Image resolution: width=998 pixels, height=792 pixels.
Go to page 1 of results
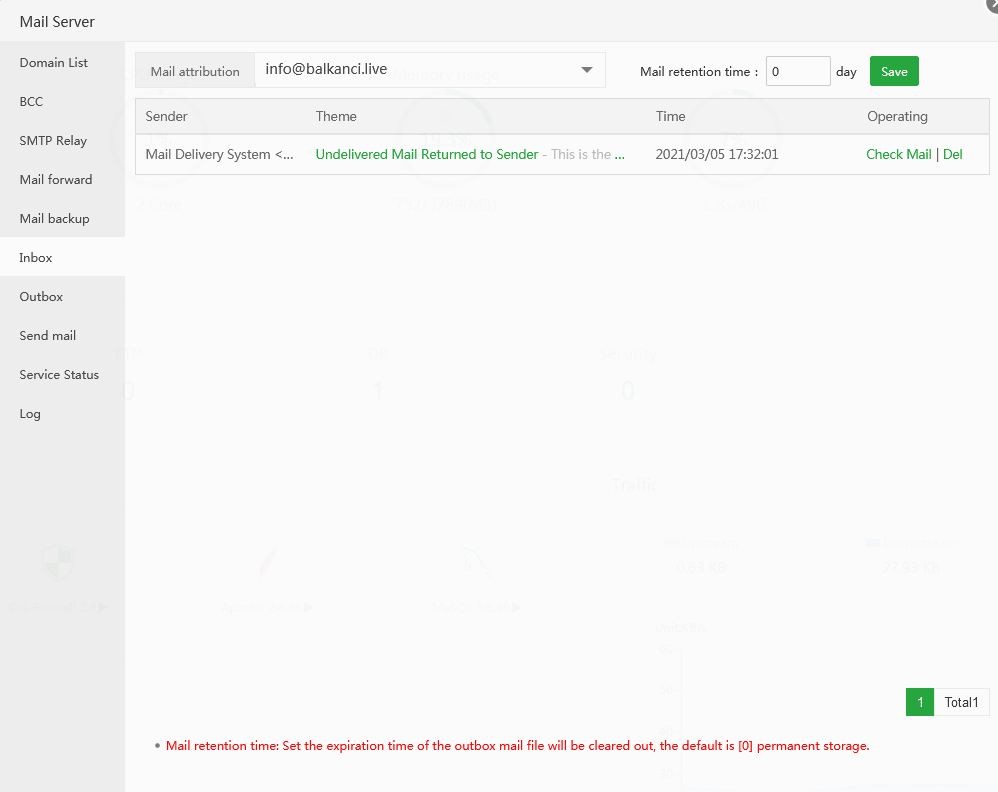tap(920, 702)
